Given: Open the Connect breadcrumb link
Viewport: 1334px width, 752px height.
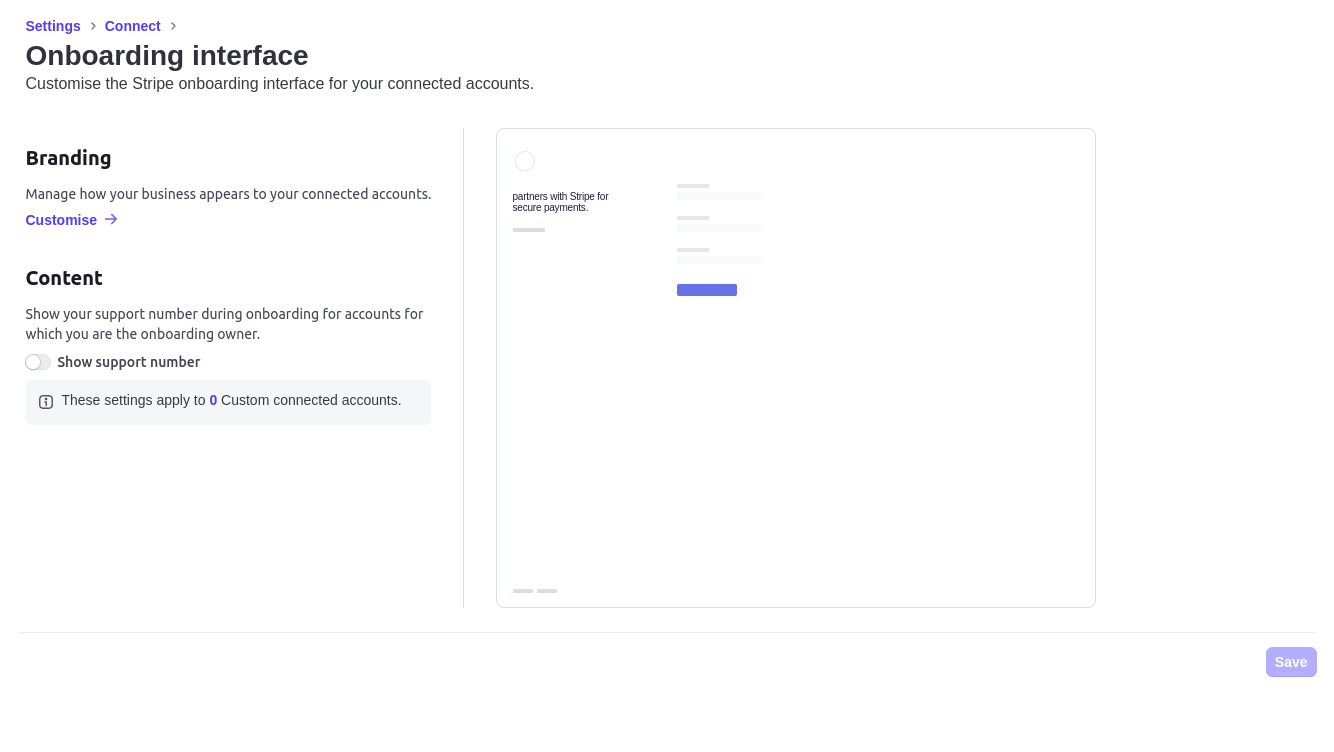Looking at the screenshot, I should pyautogui.click(x=132, y=26).
